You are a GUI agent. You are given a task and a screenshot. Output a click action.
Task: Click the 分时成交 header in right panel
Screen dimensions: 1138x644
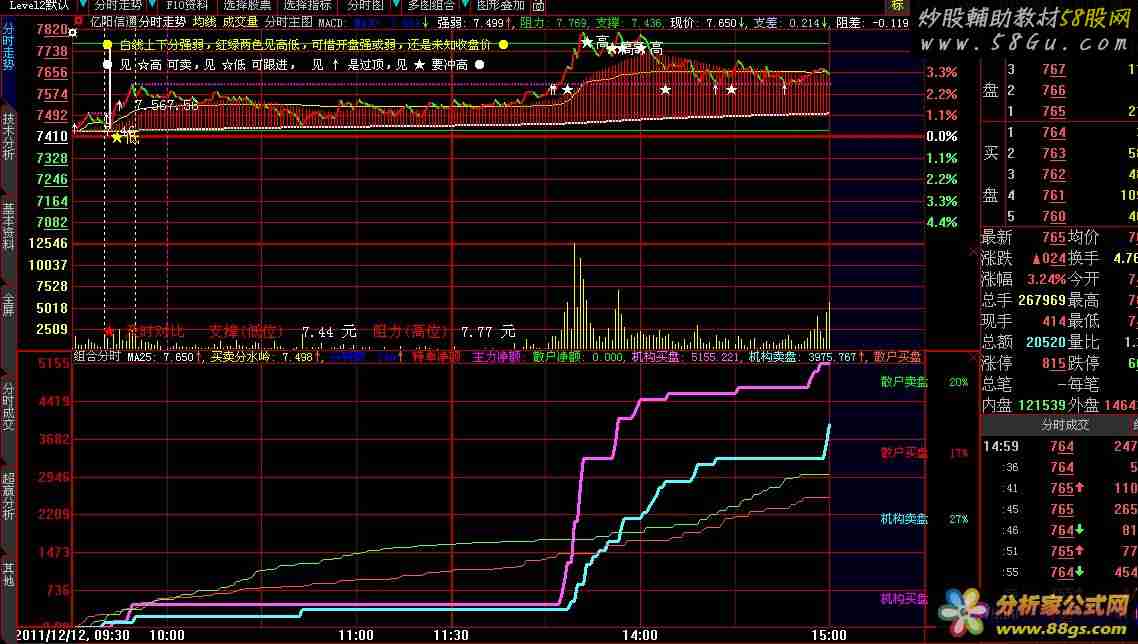(x=1066, y=425)
